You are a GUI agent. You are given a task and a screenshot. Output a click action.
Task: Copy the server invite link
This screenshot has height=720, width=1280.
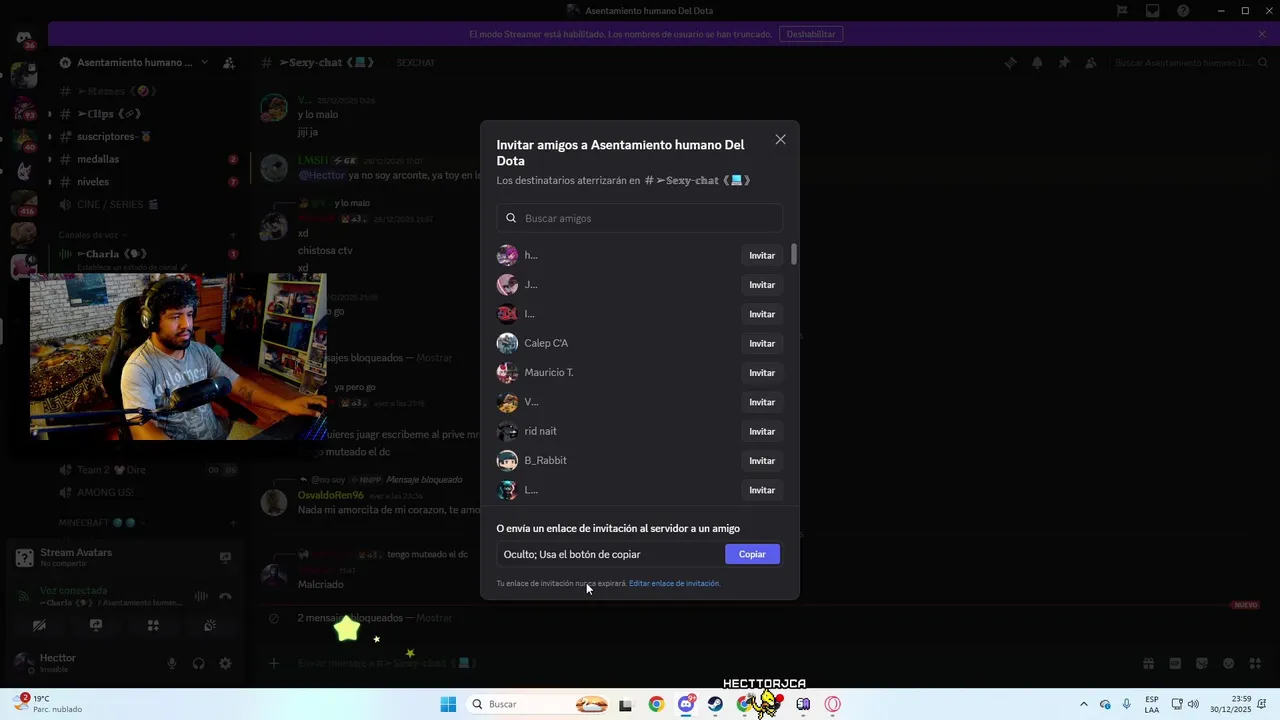(x=752, y=554)
